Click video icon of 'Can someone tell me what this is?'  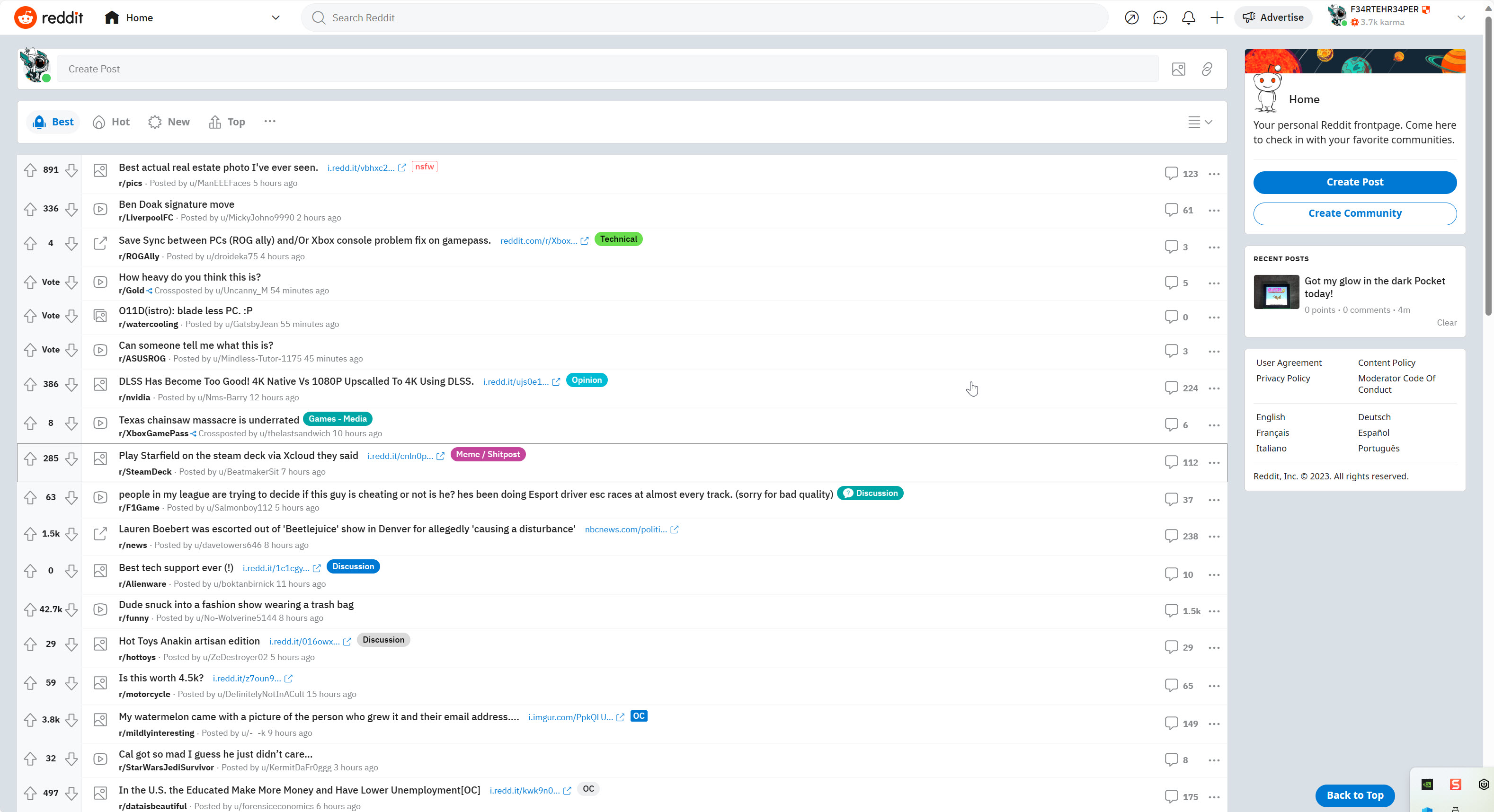100,350
